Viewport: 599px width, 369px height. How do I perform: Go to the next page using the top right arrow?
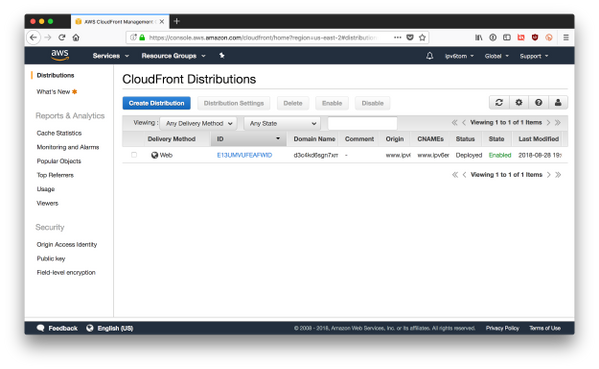[549, 123]
